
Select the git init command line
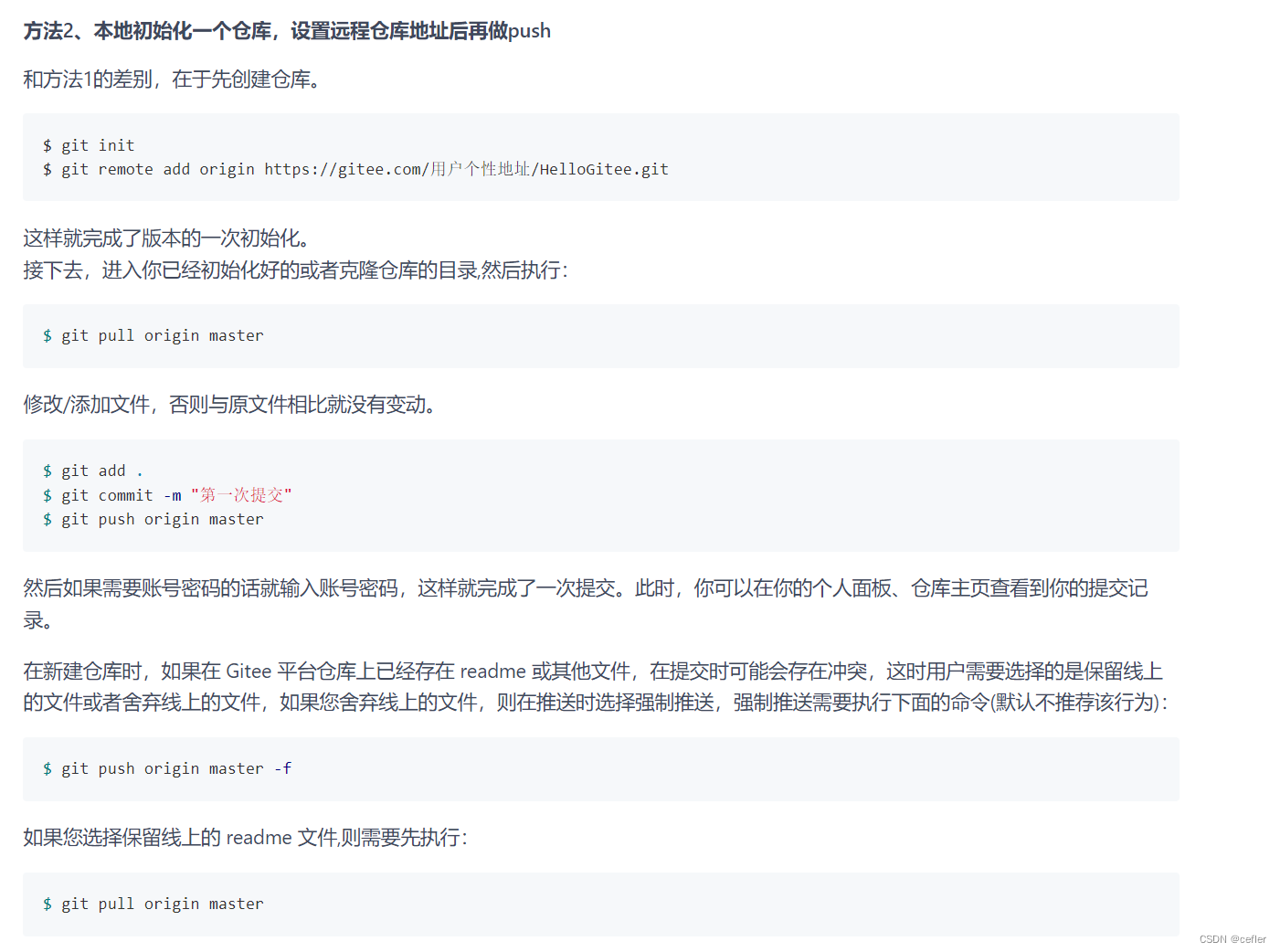pos(89,144)
